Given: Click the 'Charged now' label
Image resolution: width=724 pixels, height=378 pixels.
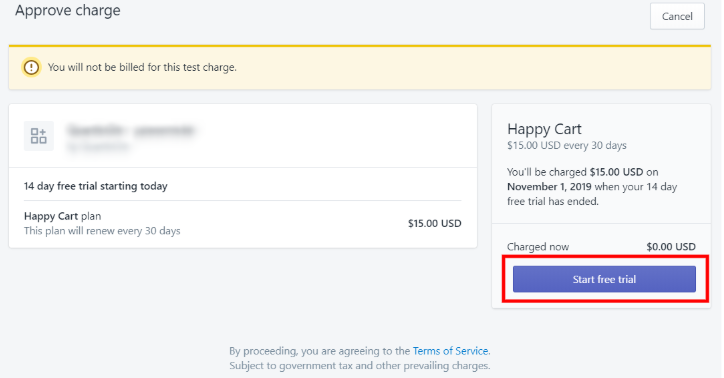Looking at the screenshot, I should pyautogui.click(x=538, y=247).
